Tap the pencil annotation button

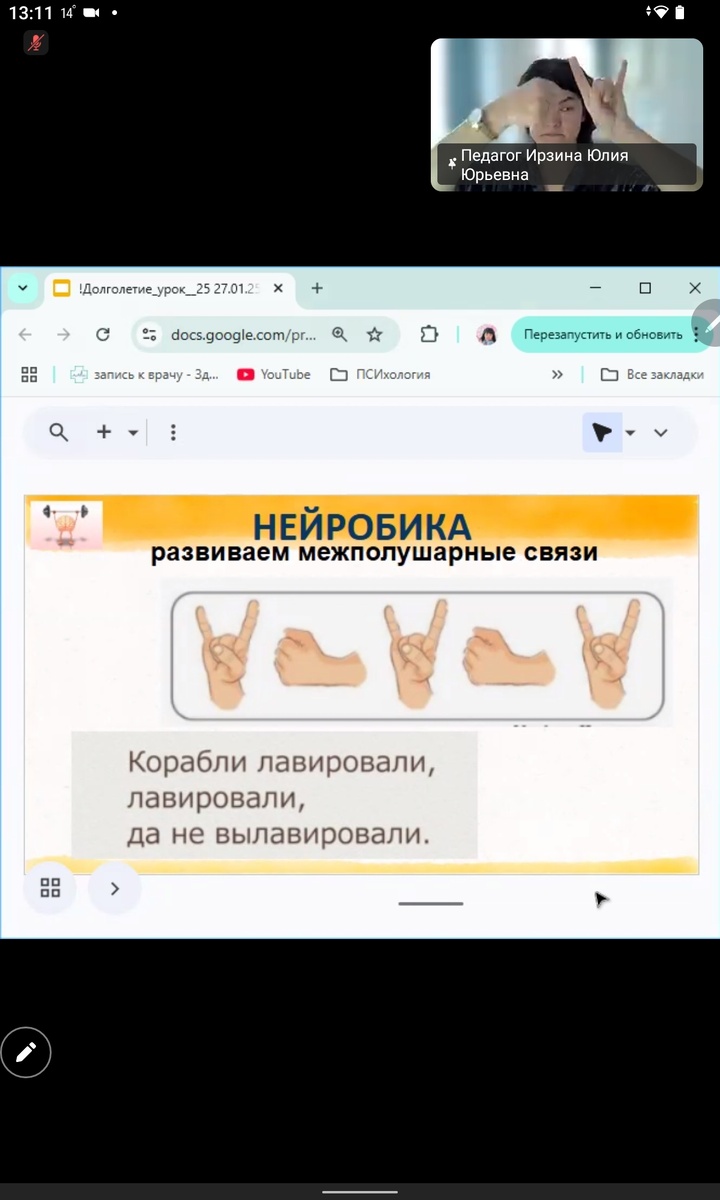tap(26, 1051)
